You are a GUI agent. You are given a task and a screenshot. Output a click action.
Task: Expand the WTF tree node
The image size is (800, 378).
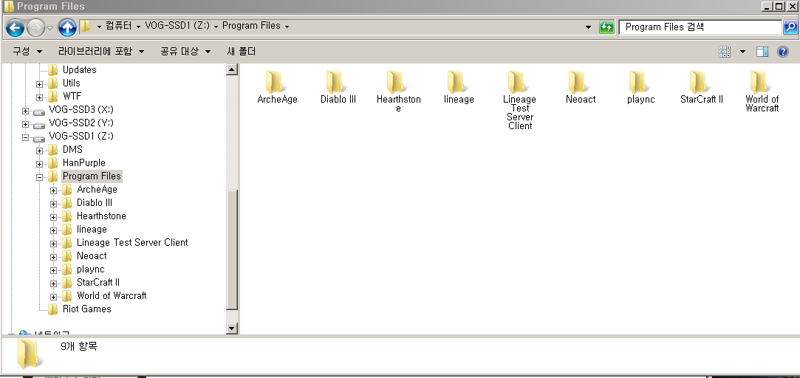40,97
